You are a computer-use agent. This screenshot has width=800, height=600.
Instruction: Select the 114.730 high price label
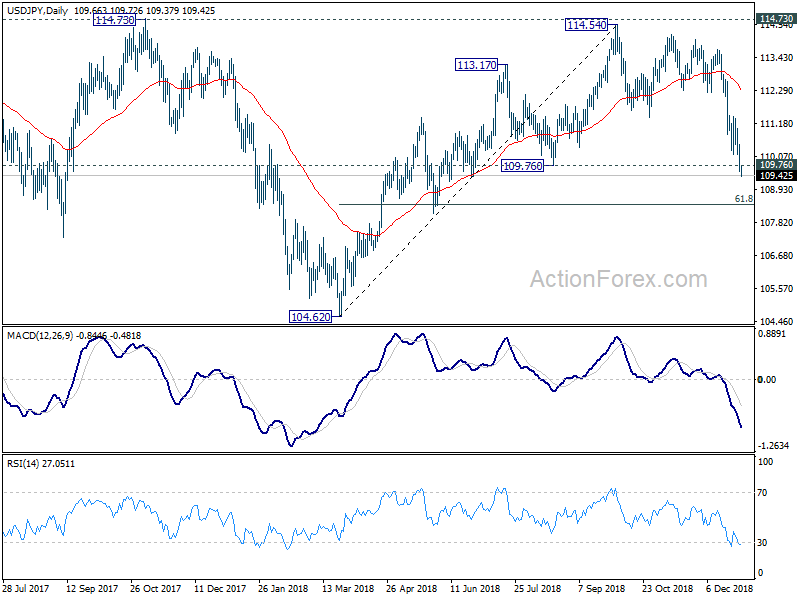pyautogui.click(x=114, y=20)
